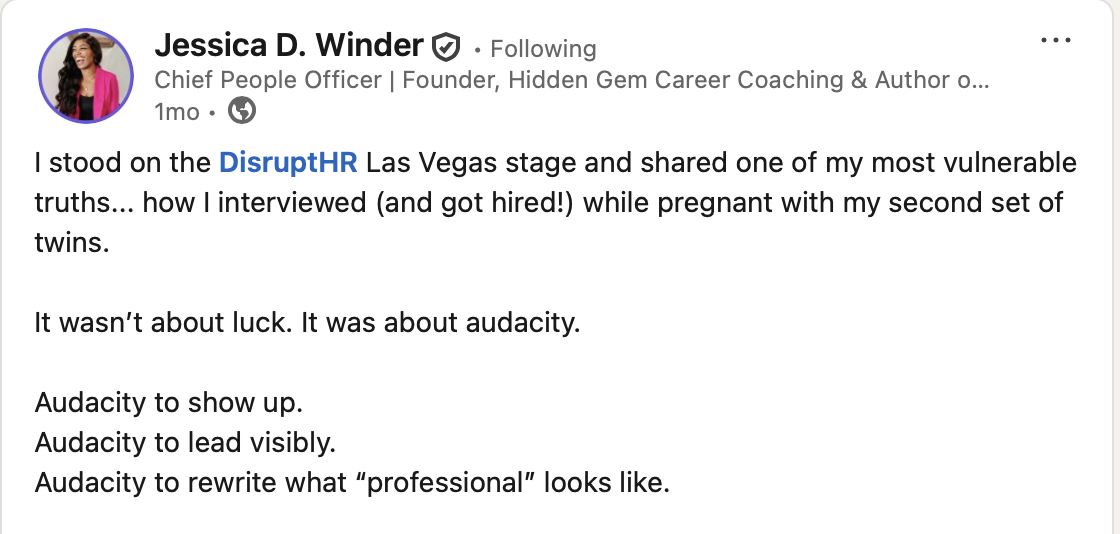Click the Following status label

pyautogui.click(x=543, y=48)
